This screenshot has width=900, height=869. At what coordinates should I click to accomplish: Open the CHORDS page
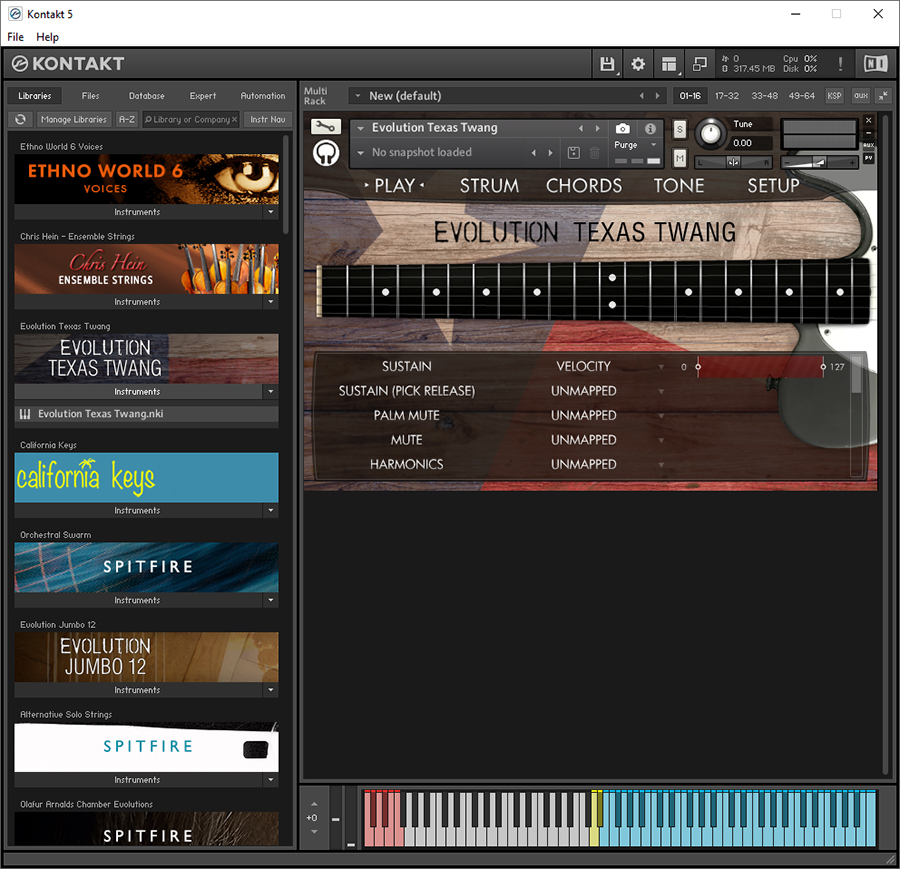[x=584, y=186]
